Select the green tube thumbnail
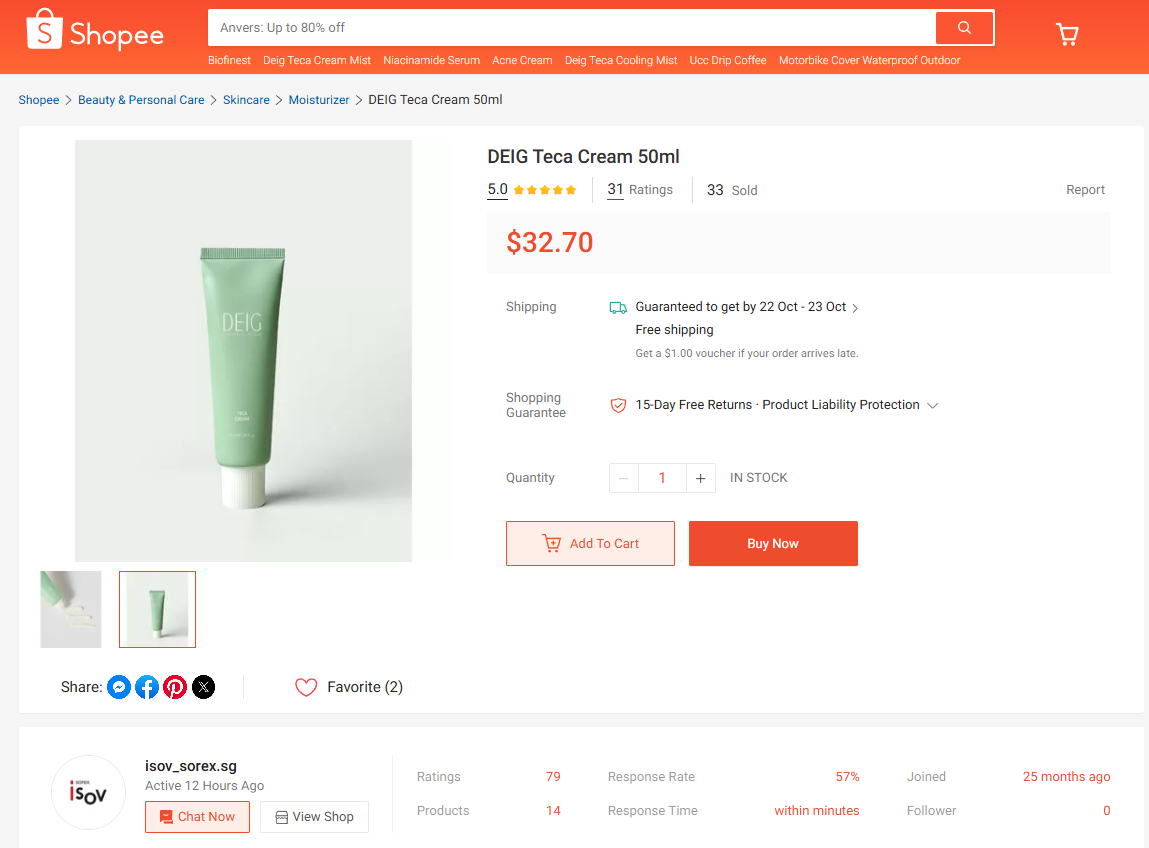Image resolution: width=1149 pixels, height=848 pixels. click(x=157, y=609)
